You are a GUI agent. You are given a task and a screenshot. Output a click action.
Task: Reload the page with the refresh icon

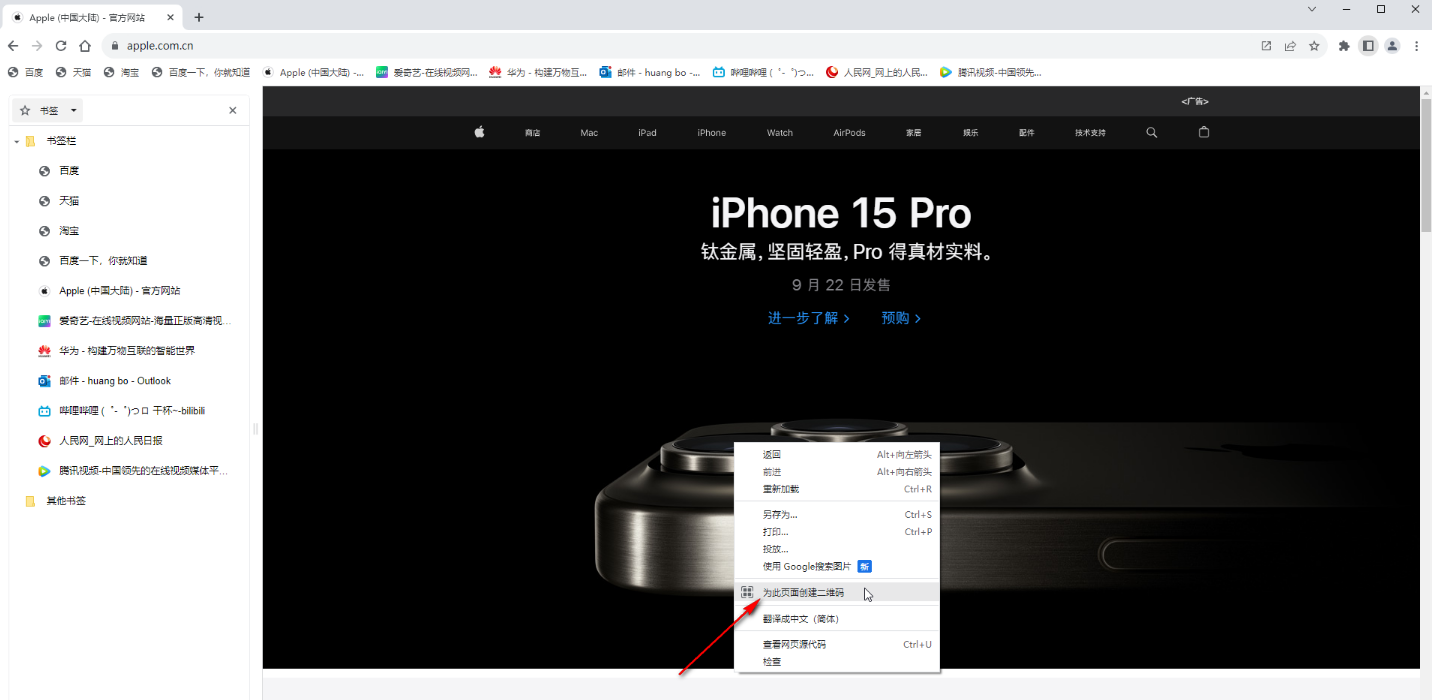[x=61, y=46]
